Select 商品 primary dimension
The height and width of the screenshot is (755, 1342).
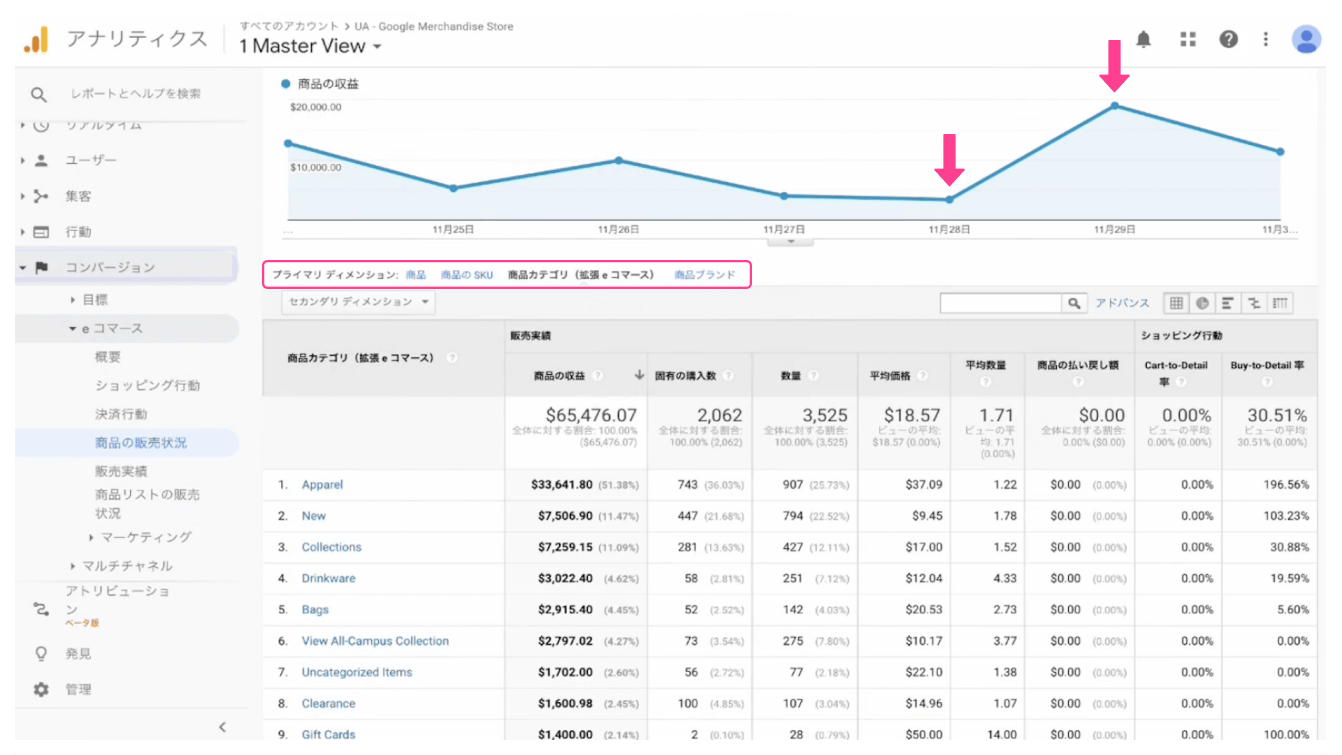(415, 275)
